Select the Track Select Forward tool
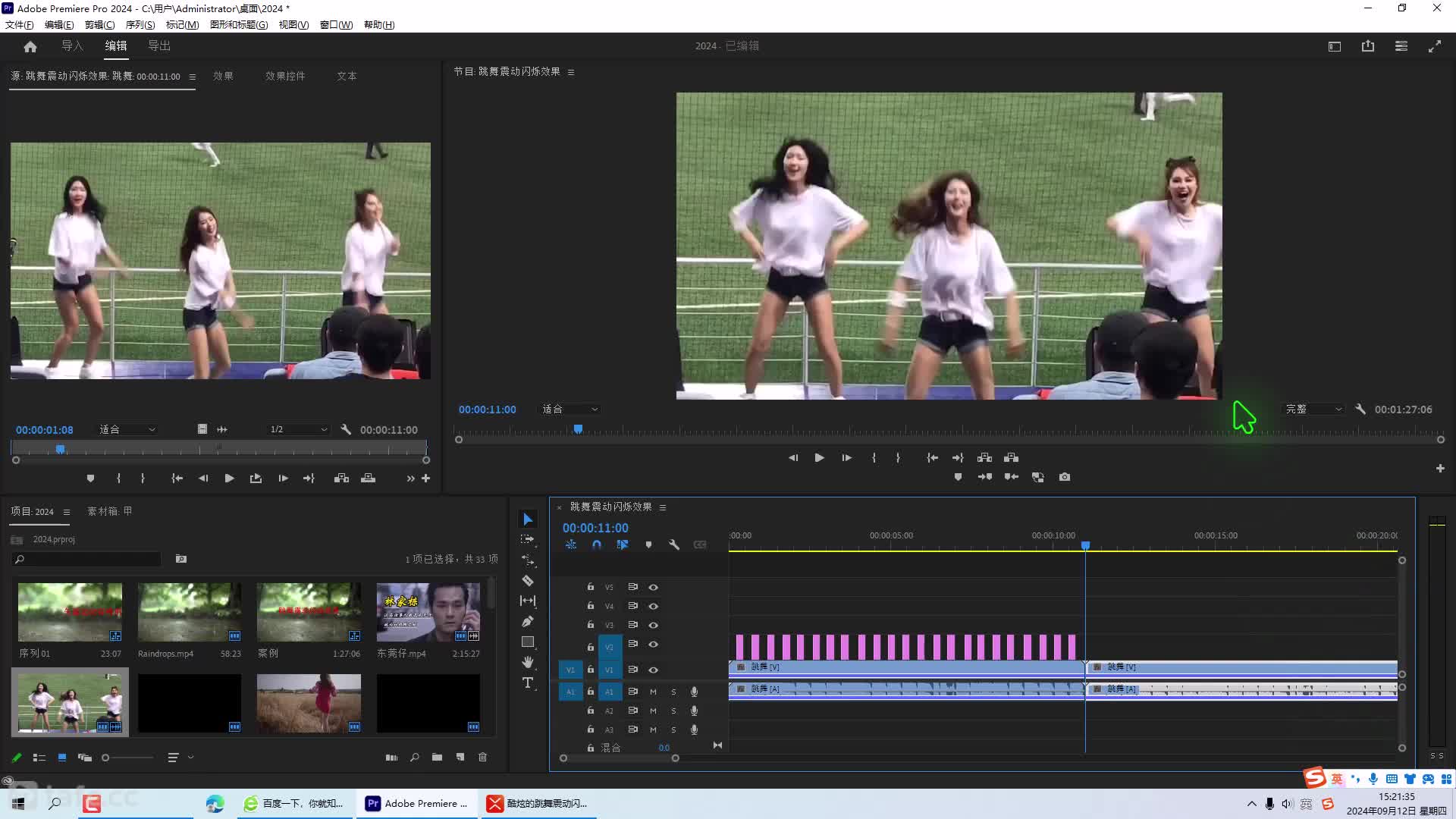Image resolution: width=1456 pixels, height=819 pixels. pyautogui.click(x=528, y=539)
